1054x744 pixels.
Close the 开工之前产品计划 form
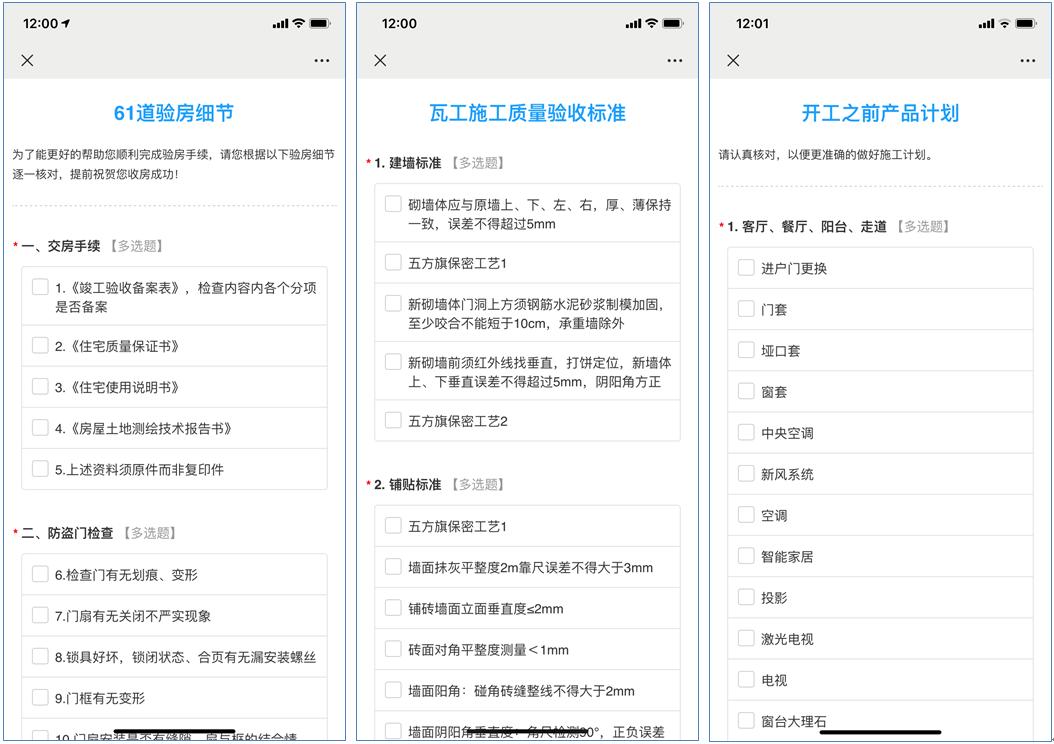click(732, 60)
